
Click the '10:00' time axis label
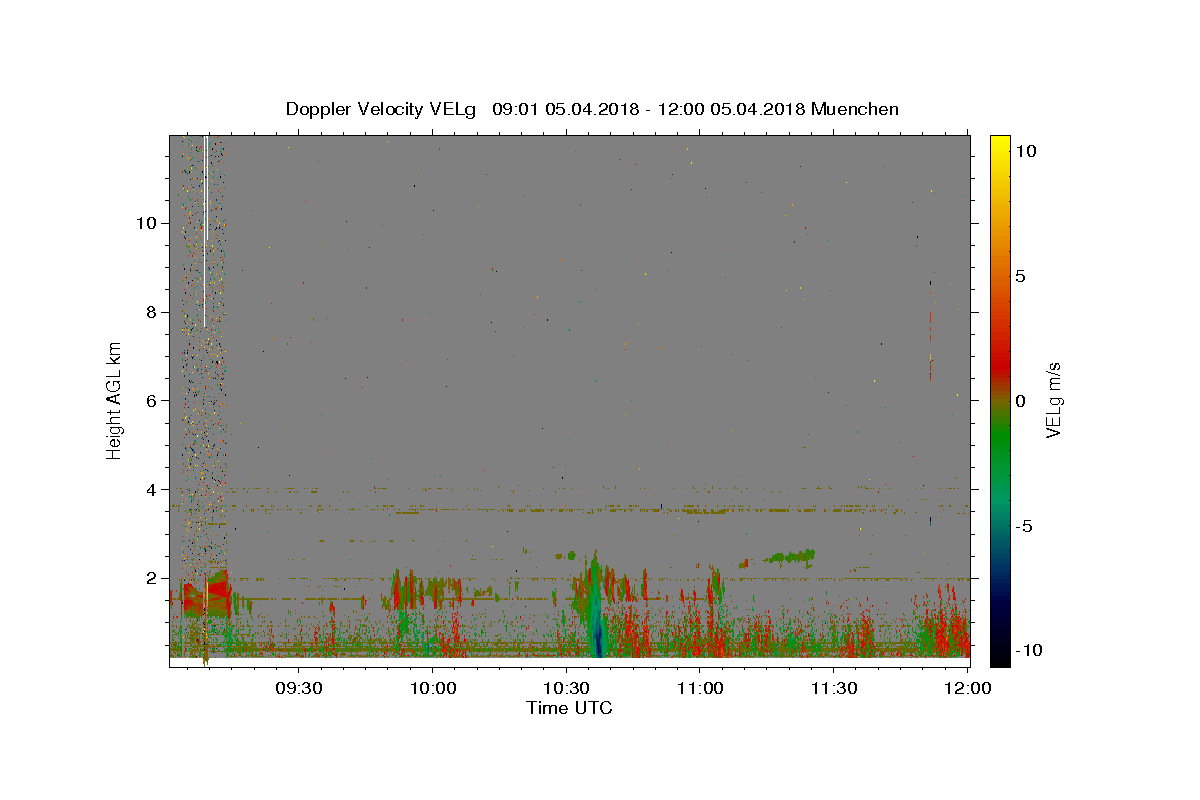coord(432,689)
